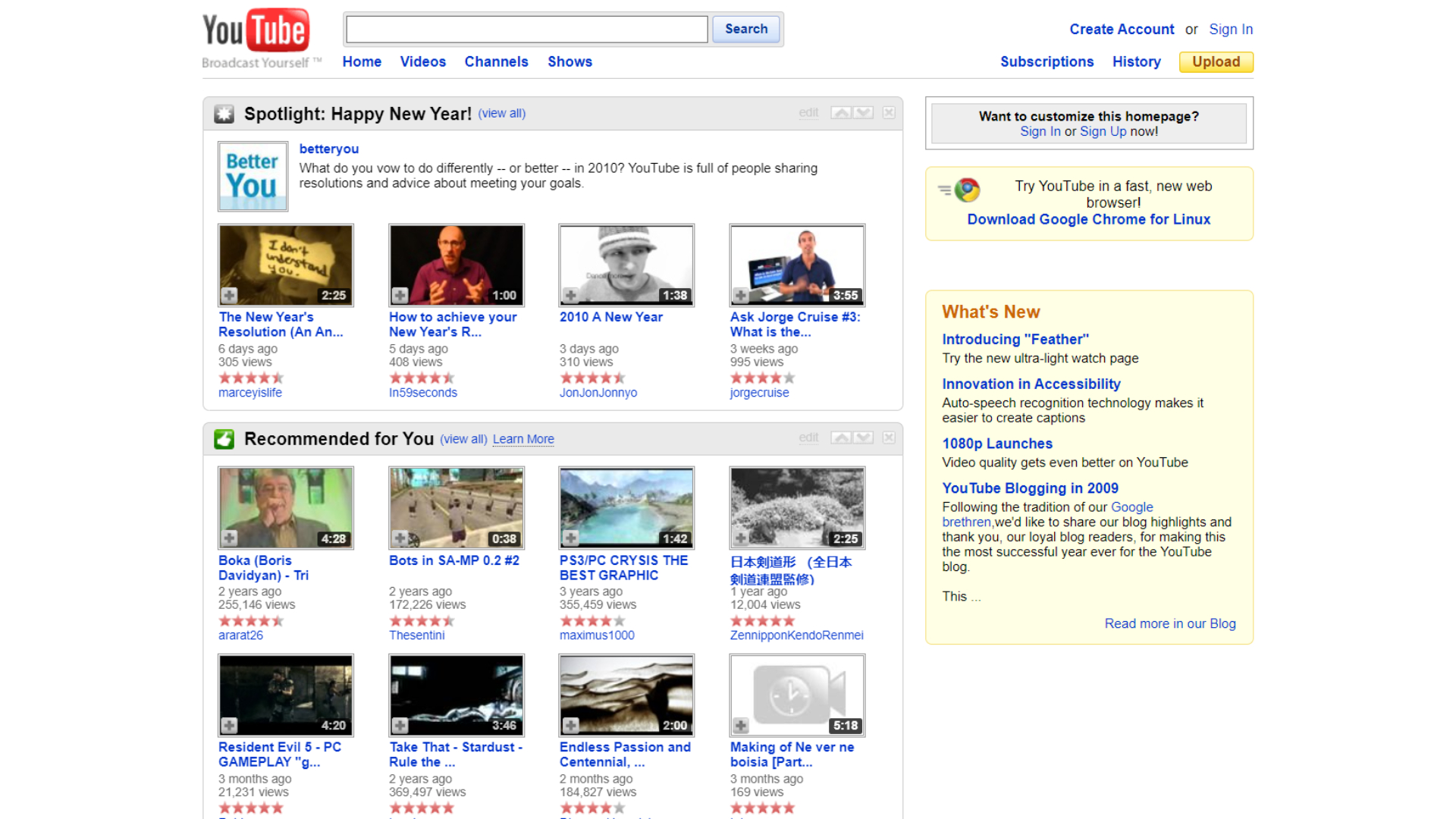Click edit in Spotlight header
Viewport: 1456px width, 819px height.
coord(808,112)
